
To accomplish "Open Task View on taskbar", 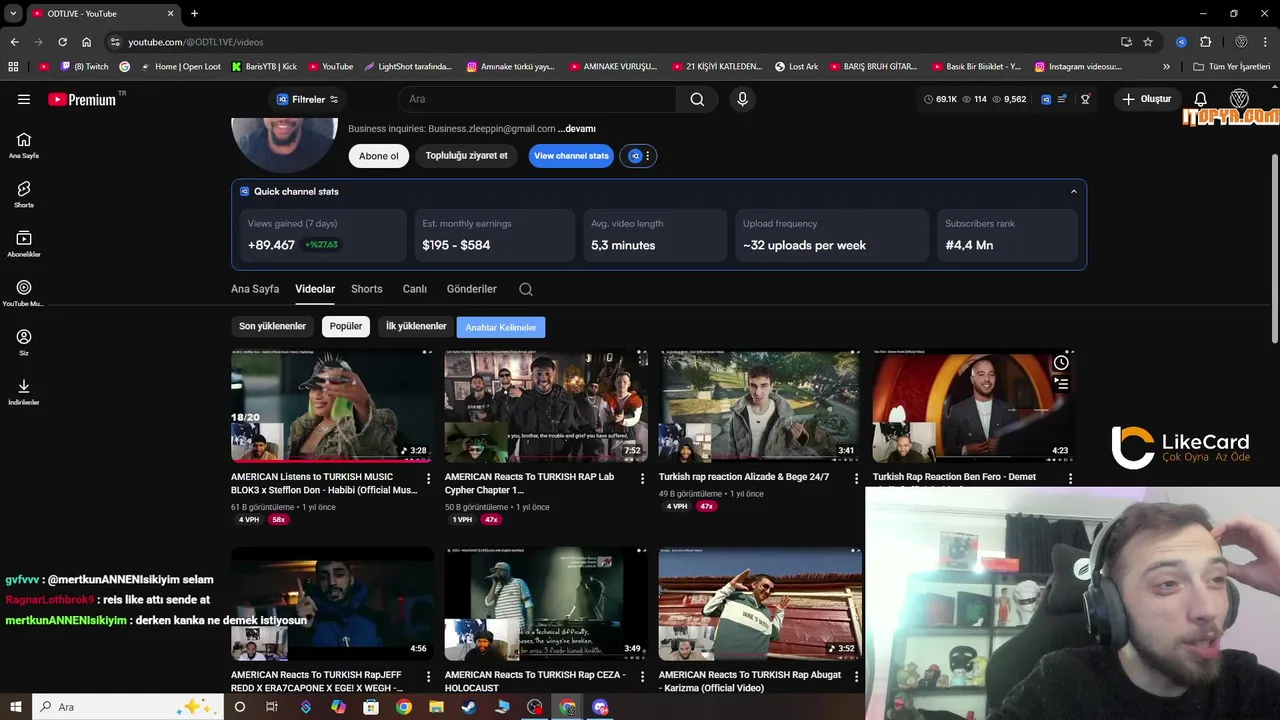I will (x=271, y=707).
